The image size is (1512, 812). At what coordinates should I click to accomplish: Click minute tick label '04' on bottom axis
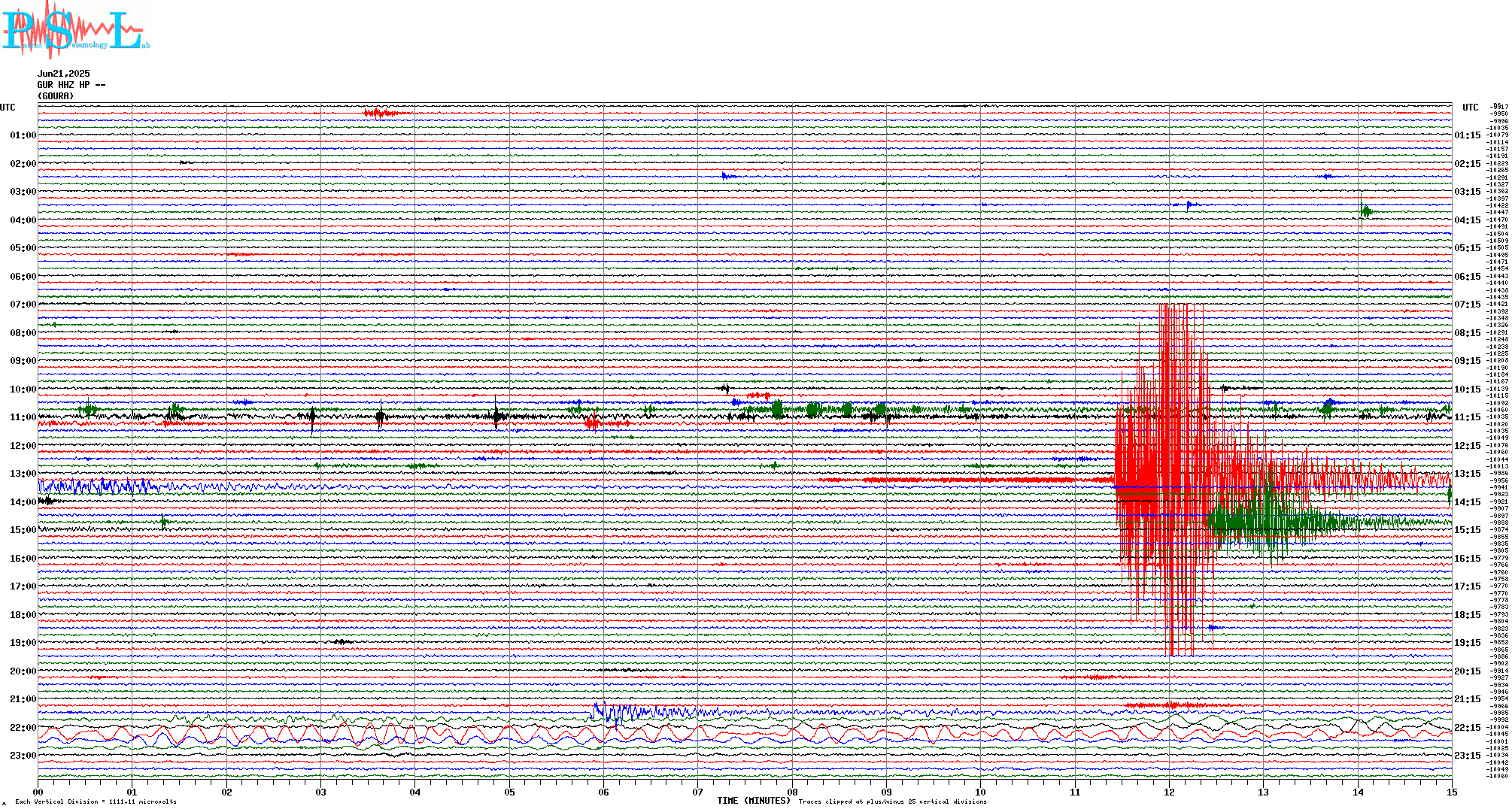point(415,792)
